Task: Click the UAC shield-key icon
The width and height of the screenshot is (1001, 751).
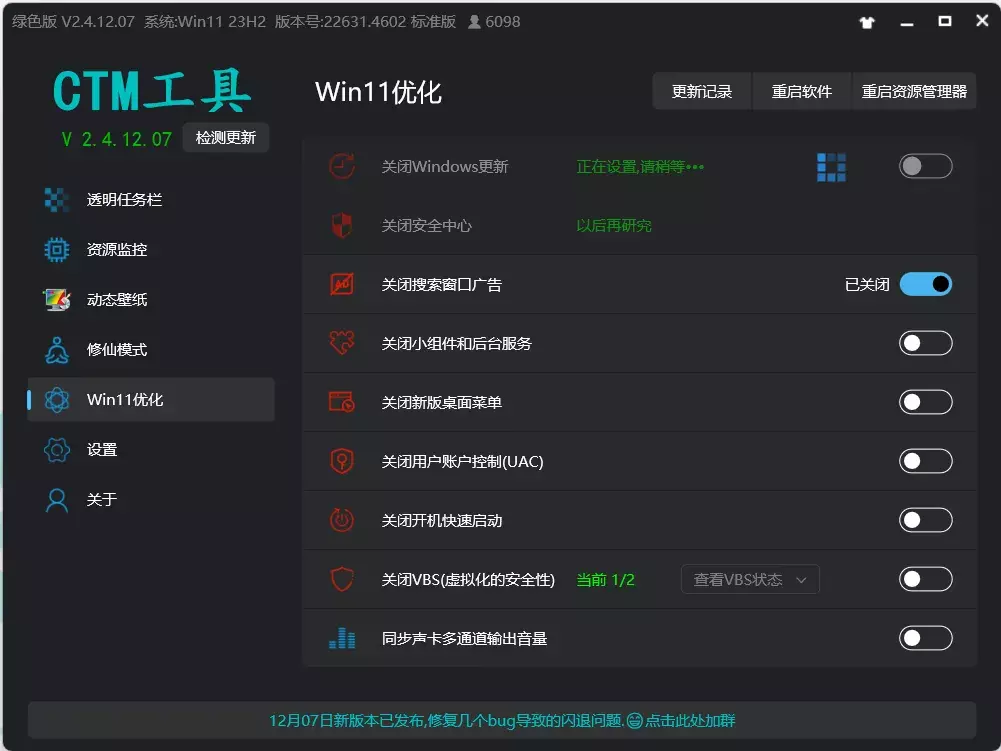Action: (342, 461)
